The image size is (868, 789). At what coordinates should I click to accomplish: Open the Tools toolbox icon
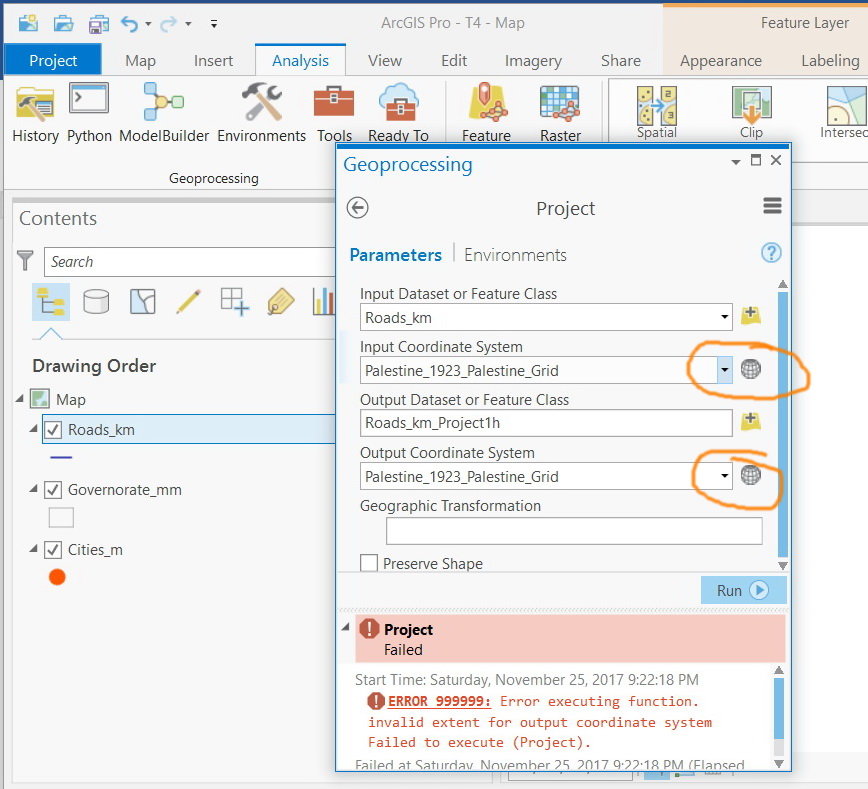click(x=334, y=112)
